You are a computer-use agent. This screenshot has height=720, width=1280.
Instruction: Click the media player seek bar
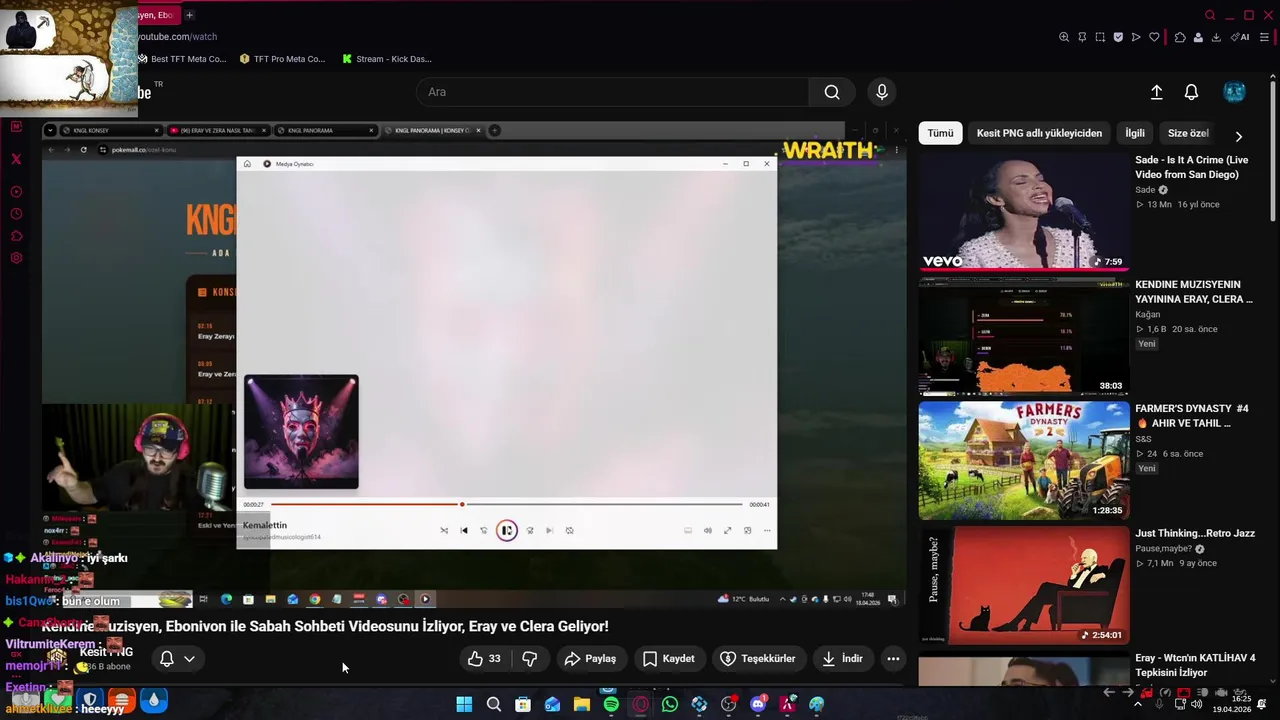pos(507,505)
